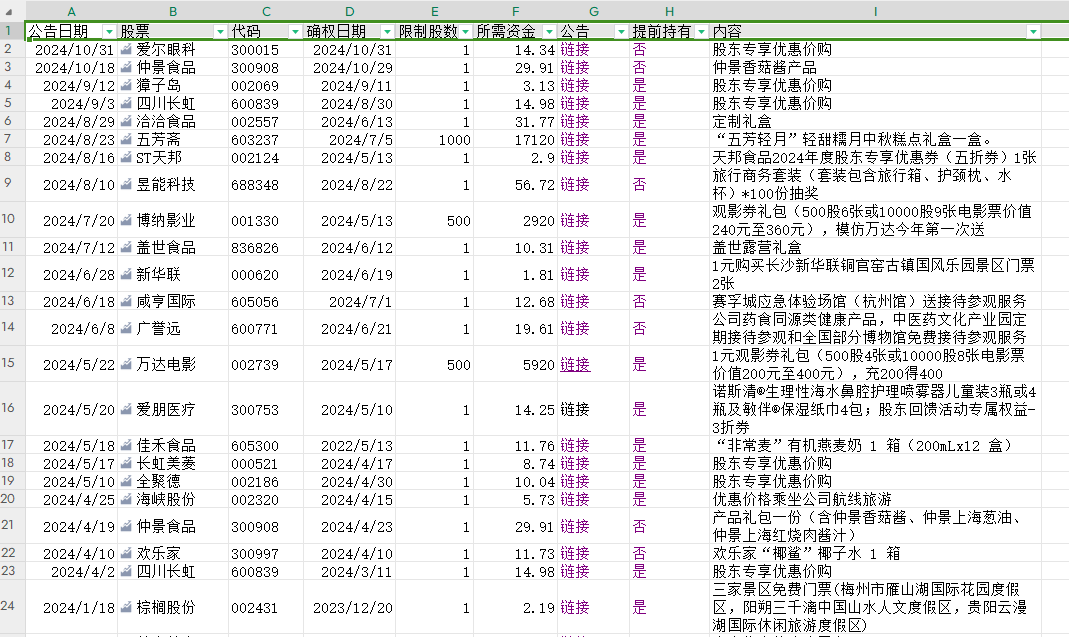Click the stock icon beside 獐子岛
The height and width of the screenshot is (637, 1069).
126,85
